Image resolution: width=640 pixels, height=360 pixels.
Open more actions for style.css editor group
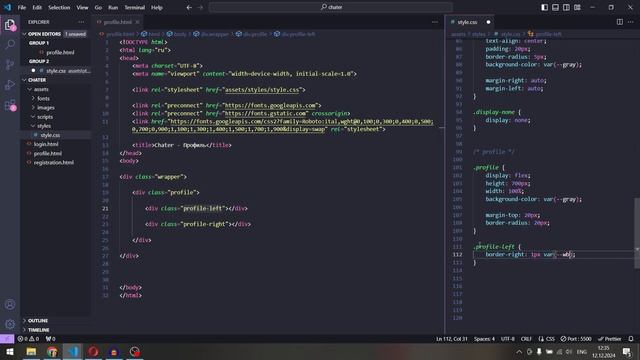(x=631, y=22)
